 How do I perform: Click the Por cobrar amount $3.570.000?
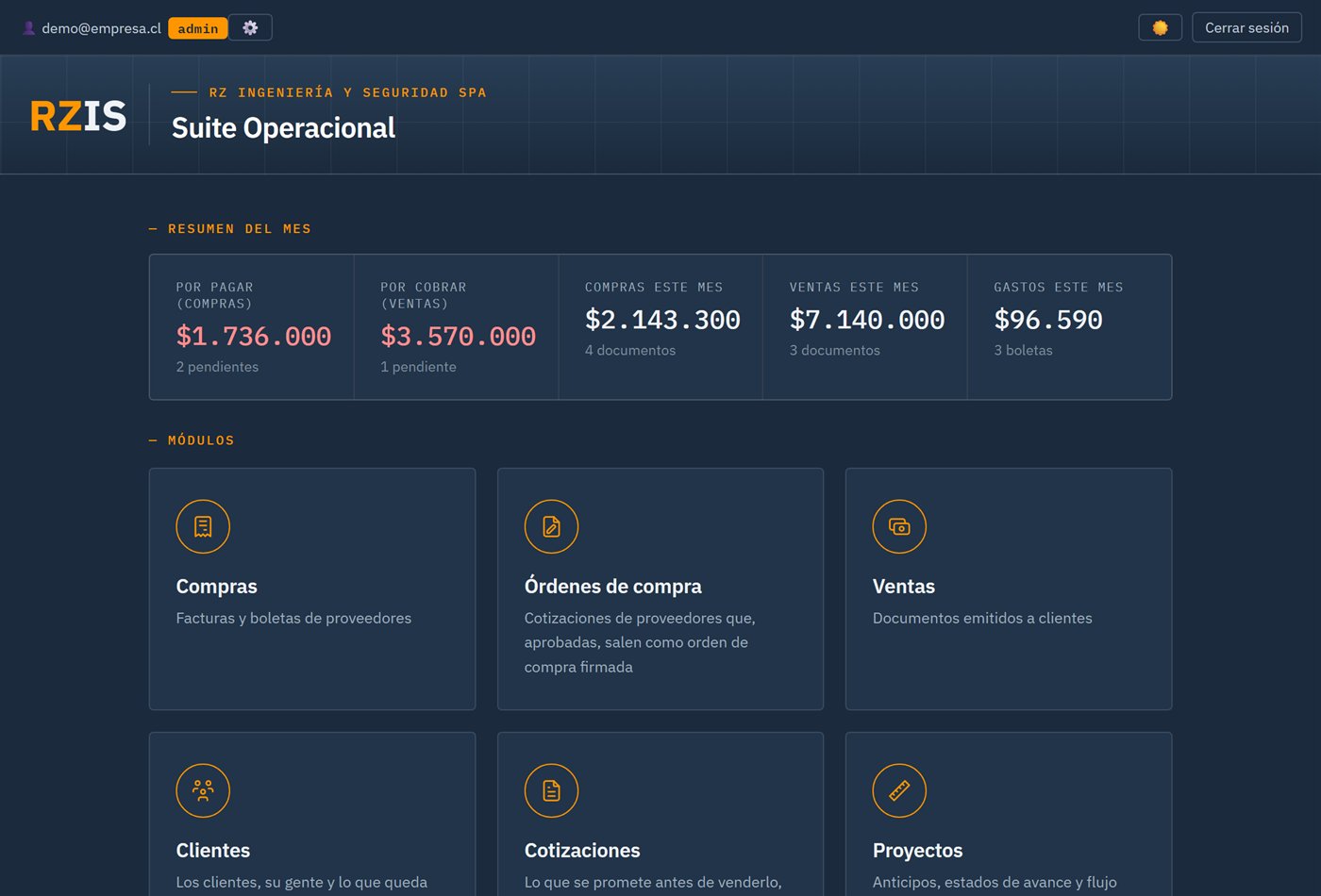tap(458, 336)
